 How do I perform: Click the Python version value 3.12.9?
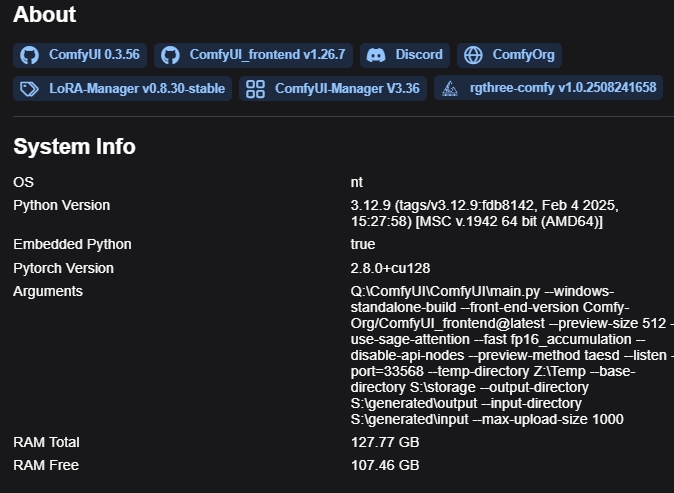[x=484, y=213]
